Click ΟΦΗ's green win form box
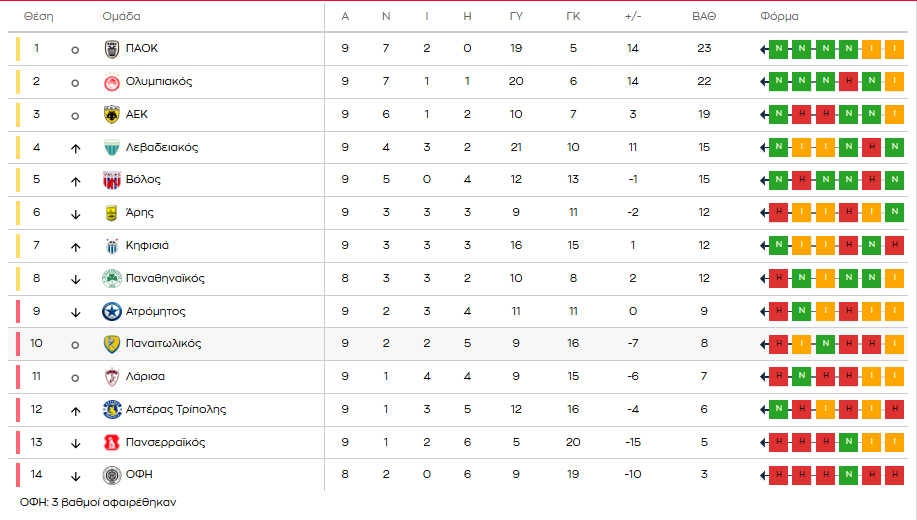917x520 pixels. pos(849,475)
